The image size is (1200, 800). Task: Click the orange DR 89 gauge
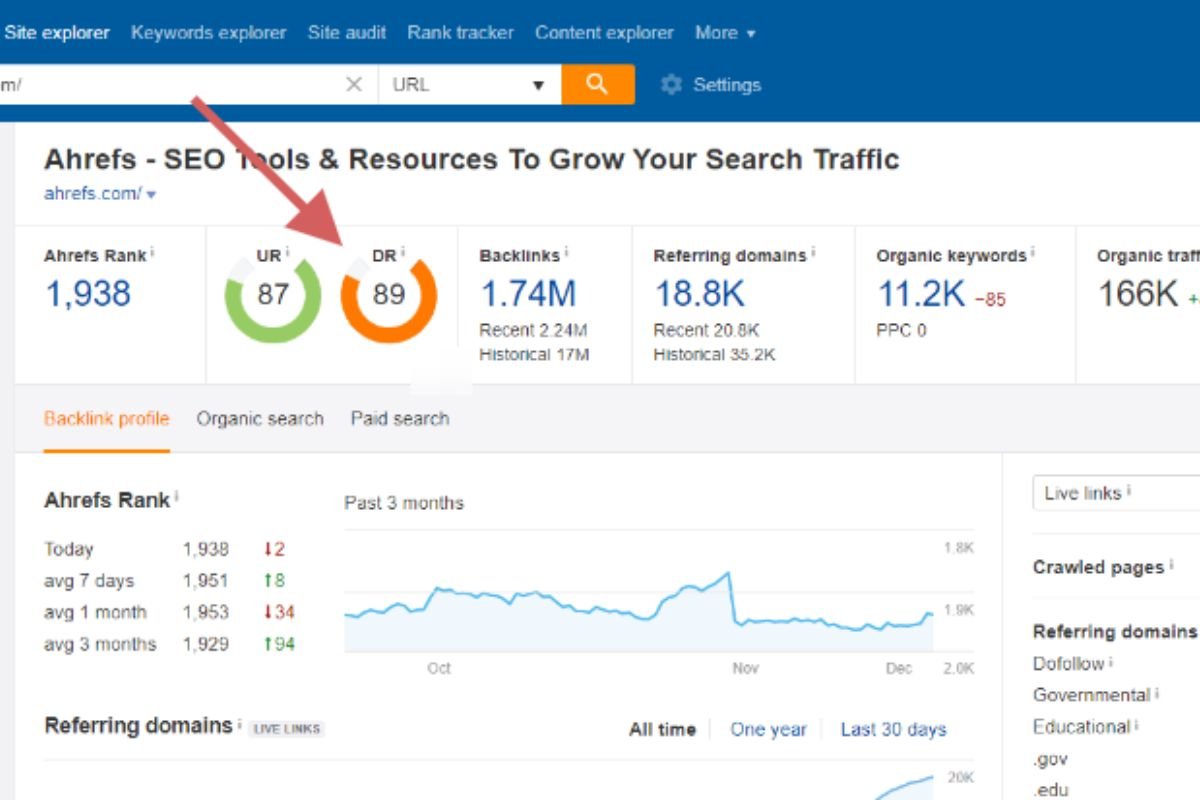click(x=388, y=296)
